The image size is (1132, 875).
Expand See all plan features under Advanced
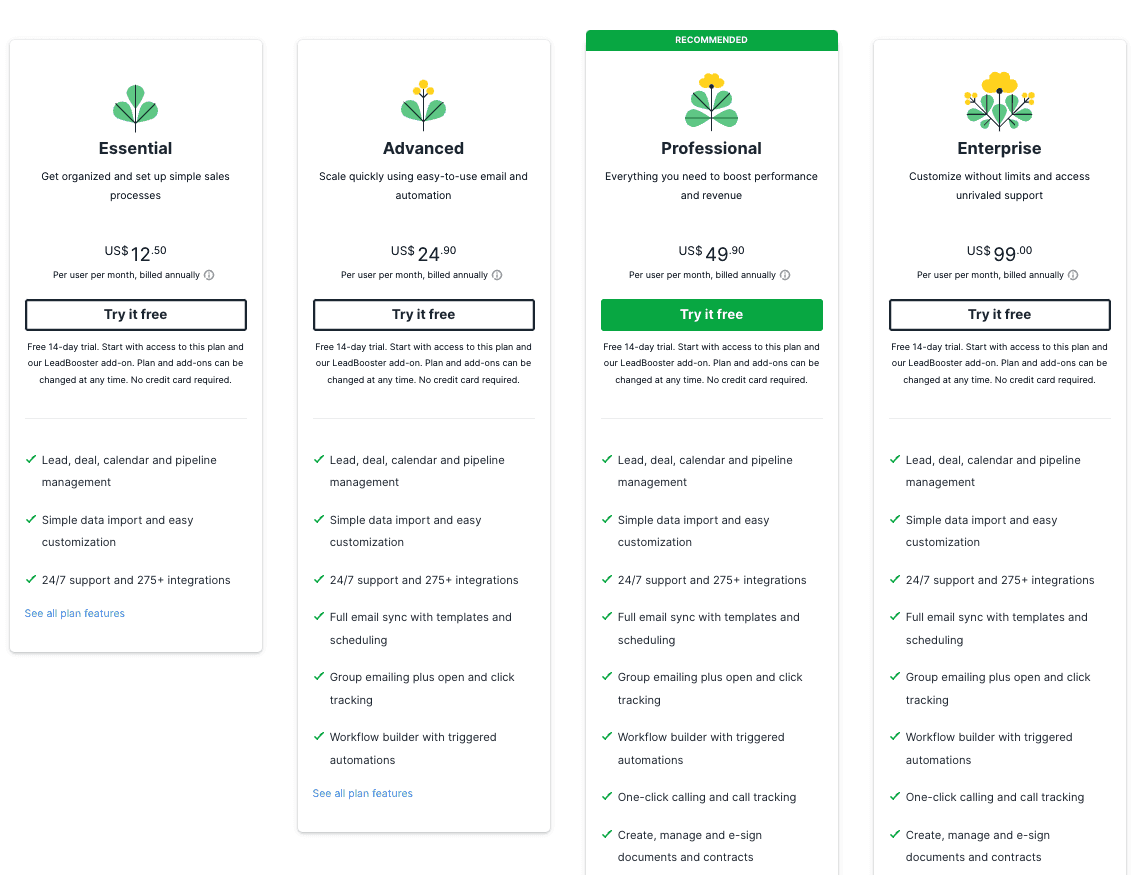pos(362,793)
